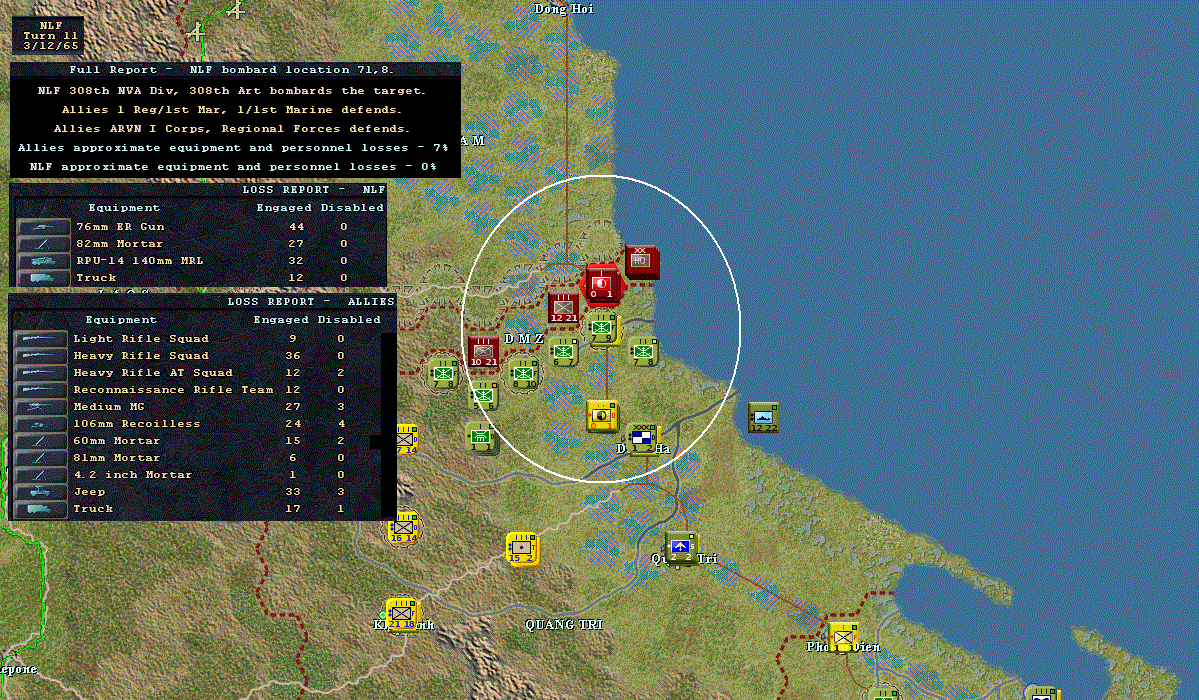This screenshot has height=700, width=1199.
Task: Click the 4.2 inch Mortar equipment icon
Action: (41, 474)
